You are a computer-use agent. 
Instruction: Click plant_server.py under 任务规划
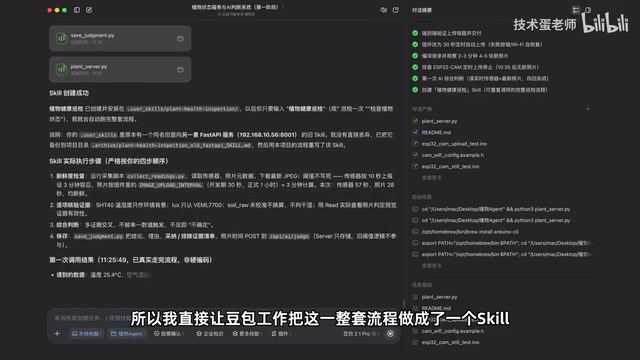click(x=439, y=297)
